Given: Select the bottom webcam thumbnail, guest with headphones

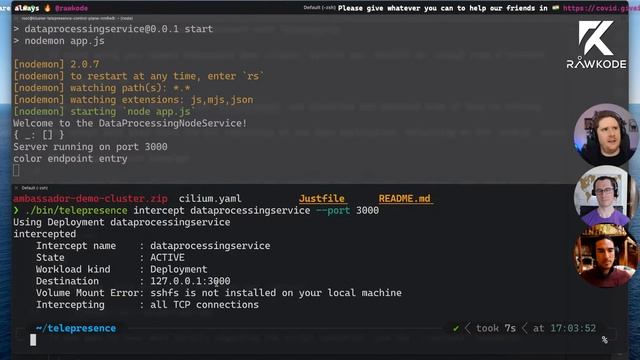Looking at the screenshot, I should [606, 256].
